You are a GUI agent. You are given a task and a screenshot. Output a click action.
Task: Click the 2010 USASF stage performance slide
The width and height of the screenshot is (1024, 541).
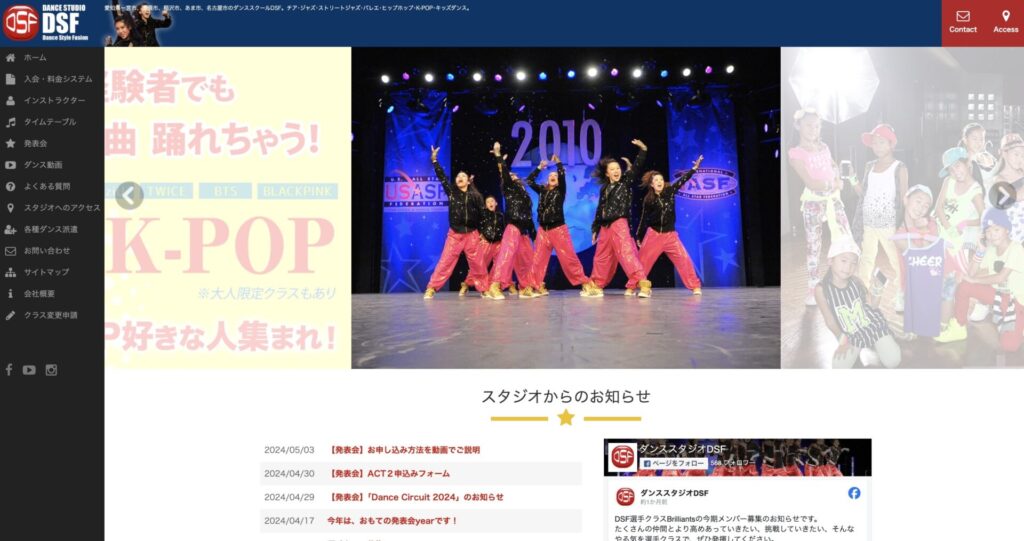click(x=566, y=208)
